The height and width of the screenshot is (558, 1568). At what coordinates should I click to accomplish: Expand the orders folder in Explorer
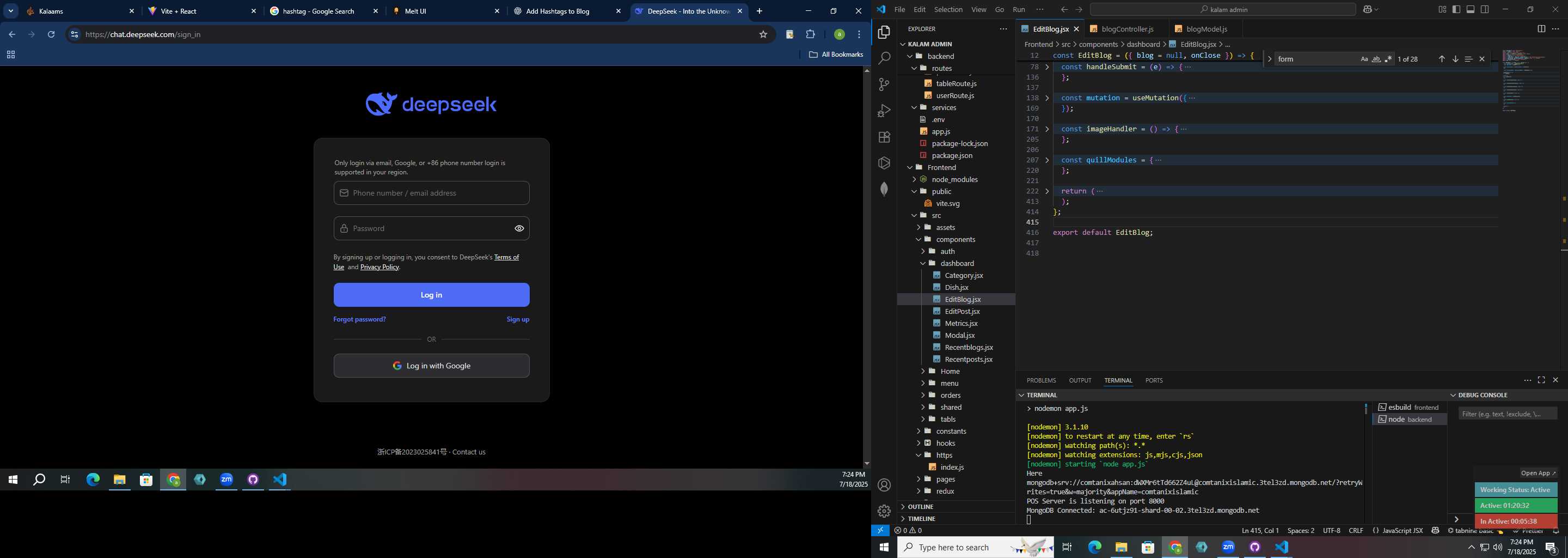[x=950, y=396]
